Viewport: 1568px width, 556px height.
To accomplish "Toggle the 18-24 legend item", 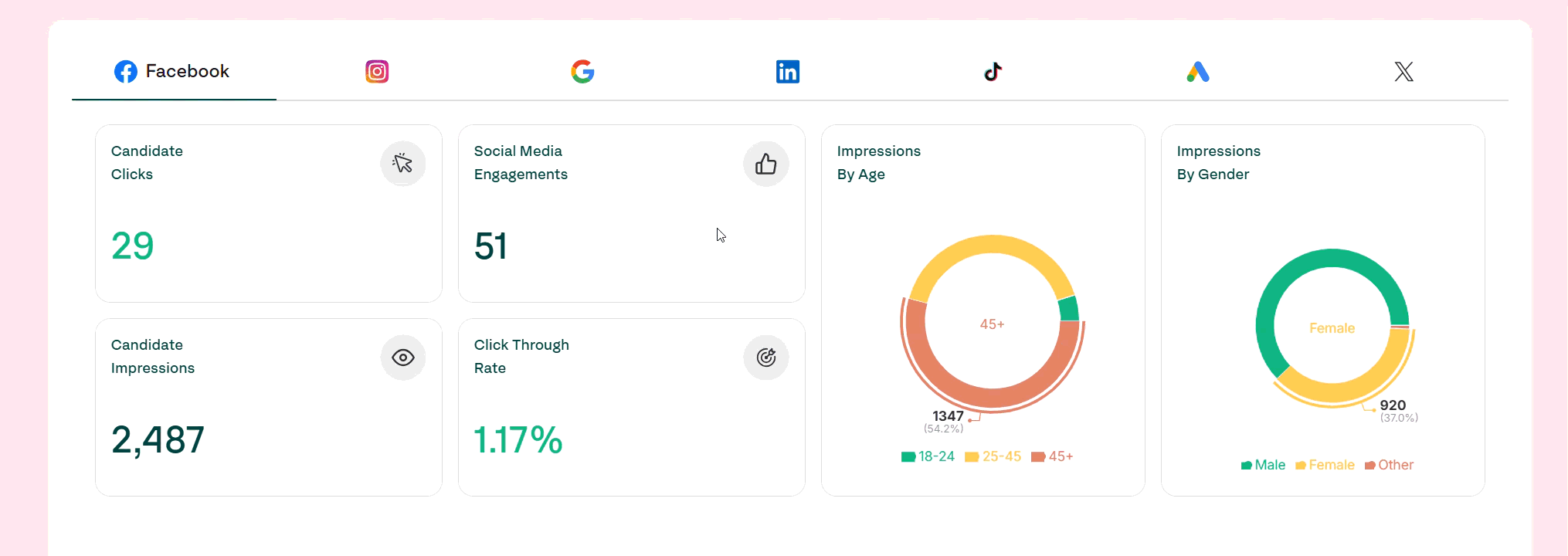I will (x=928, y=456).
